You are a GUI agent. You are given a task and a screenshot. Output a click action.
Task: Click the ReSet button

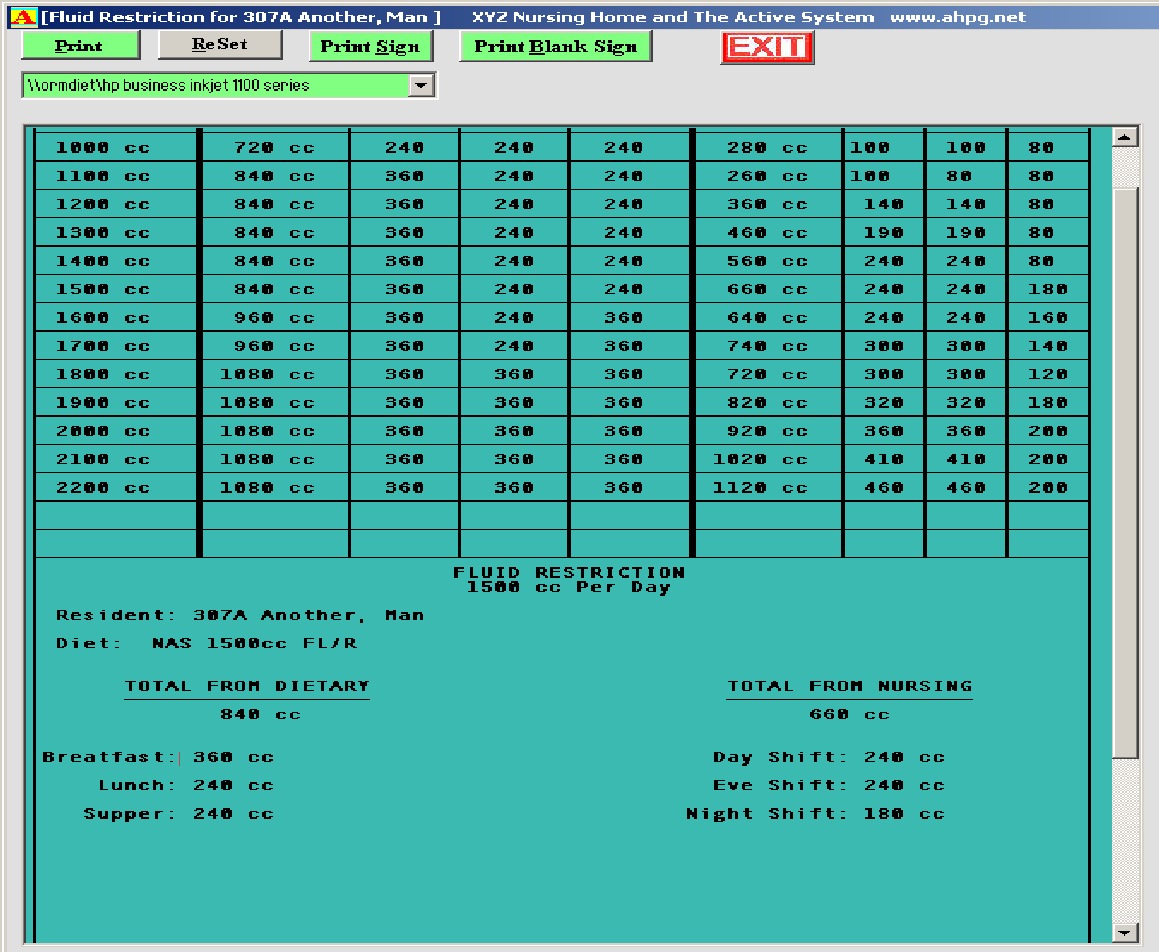220,45
